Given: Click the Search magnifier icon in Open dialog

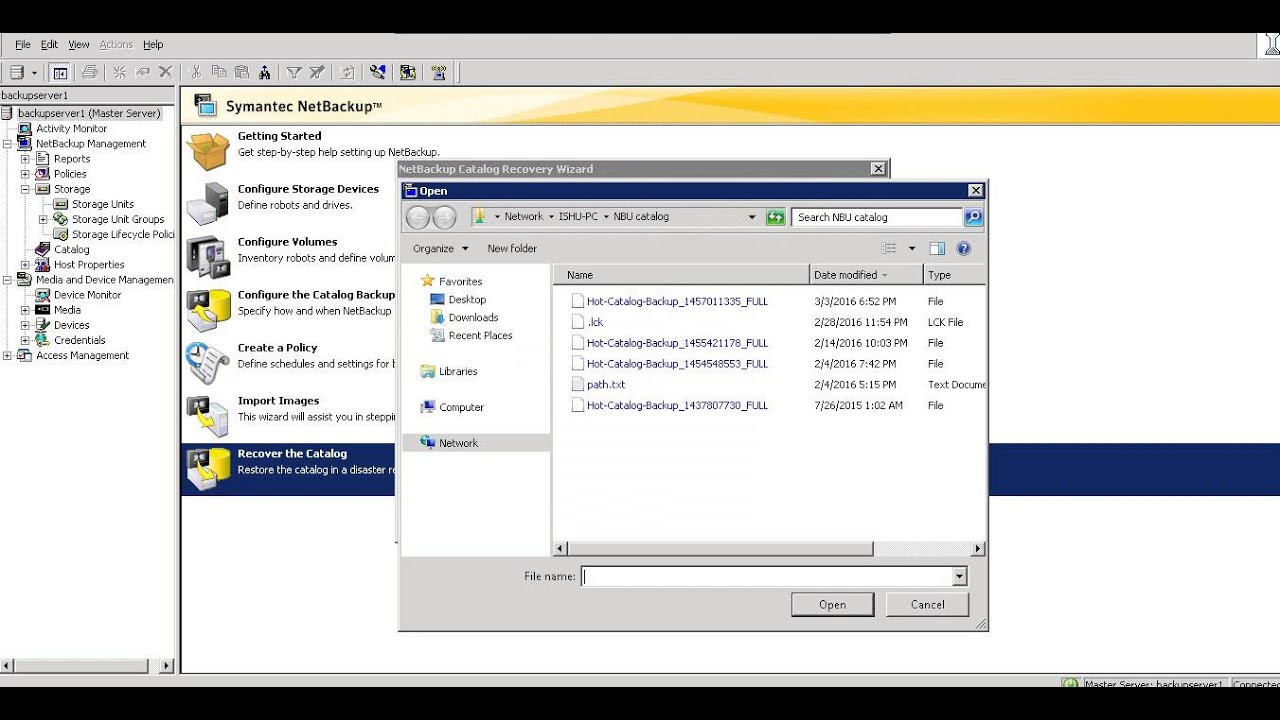Looking at the screenshot, I should coord(973,217).
